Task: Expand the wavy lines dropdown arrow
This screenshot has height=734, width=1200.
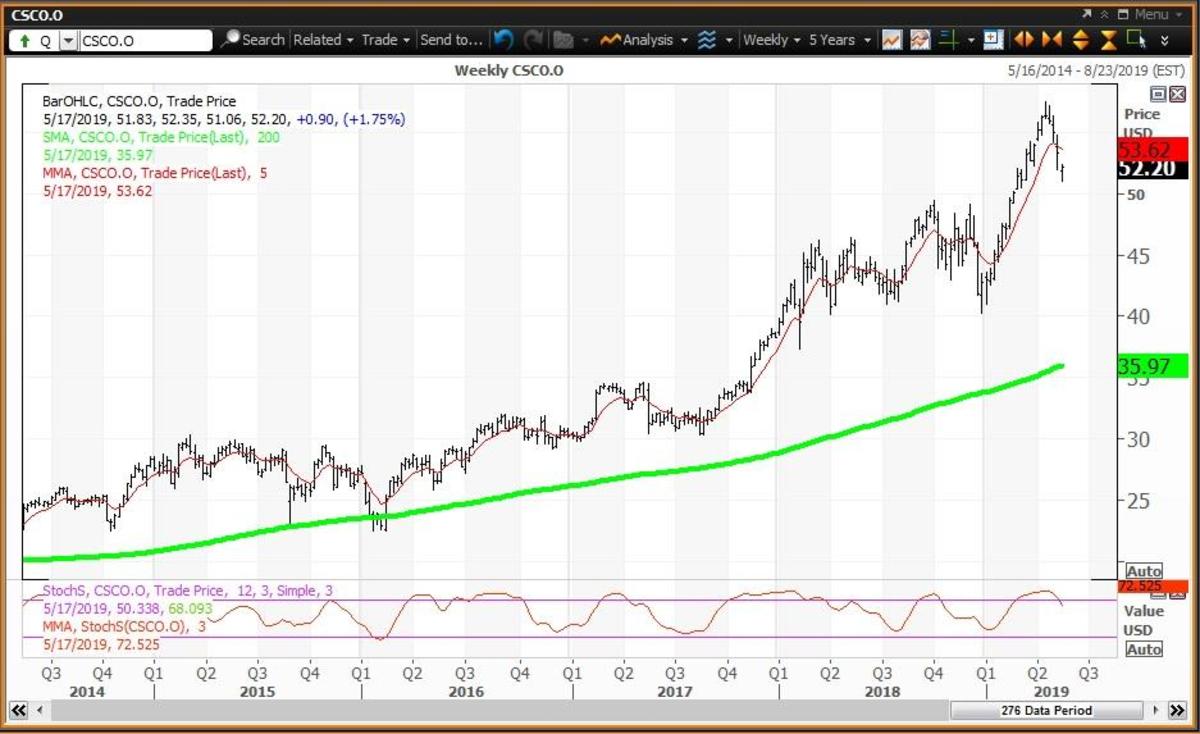Action: (729, 41)
